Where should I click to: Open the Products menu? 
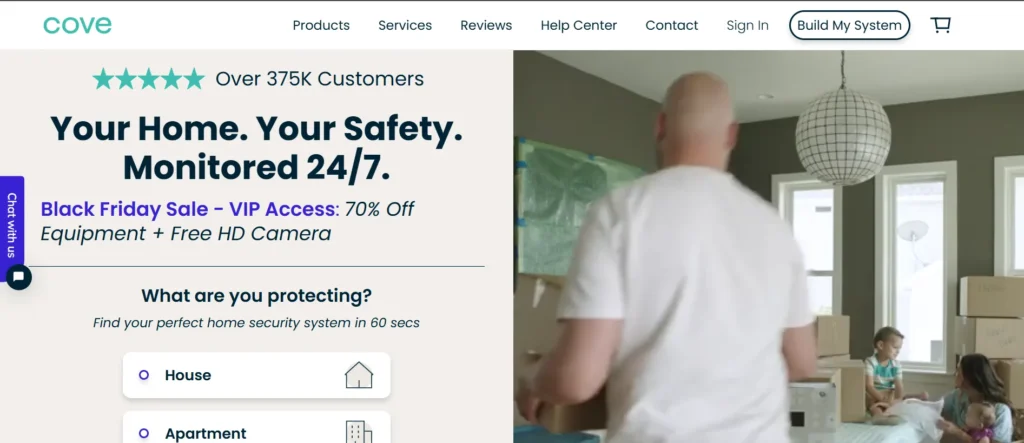321,25
